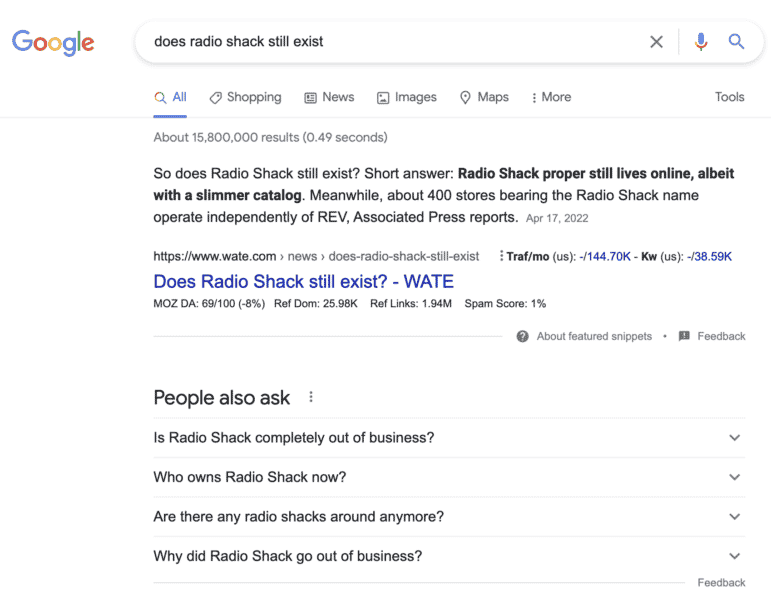Click inside the search query field
The height and width of the screenshot is (600, 771).
coord(390,42)
